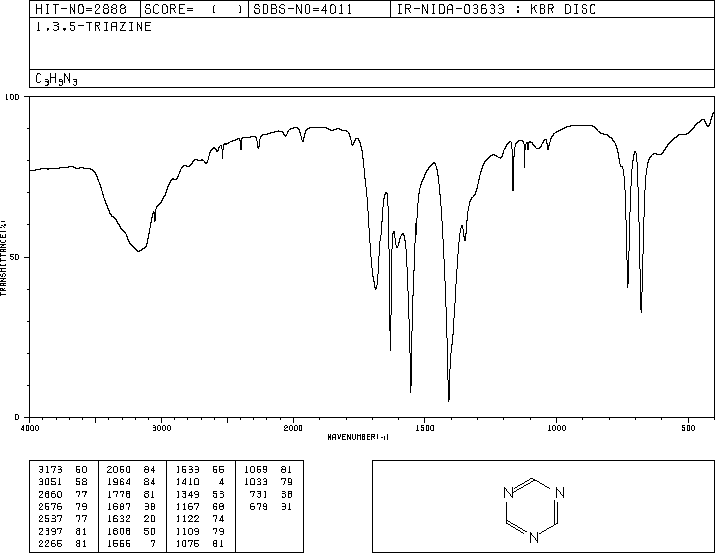Click the WAVENUMBER axis title
Screen dimensions: 715x553
[x=358, y=437]
